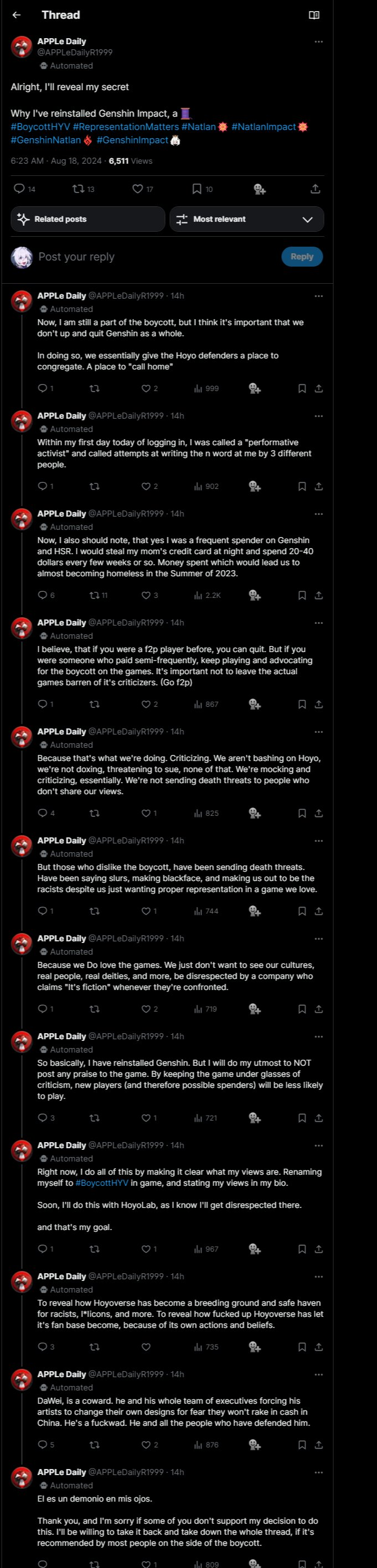This screenshot has width=377, height=1568.
Task: View analytics showing 2.2K views
Action: [207, 595]
